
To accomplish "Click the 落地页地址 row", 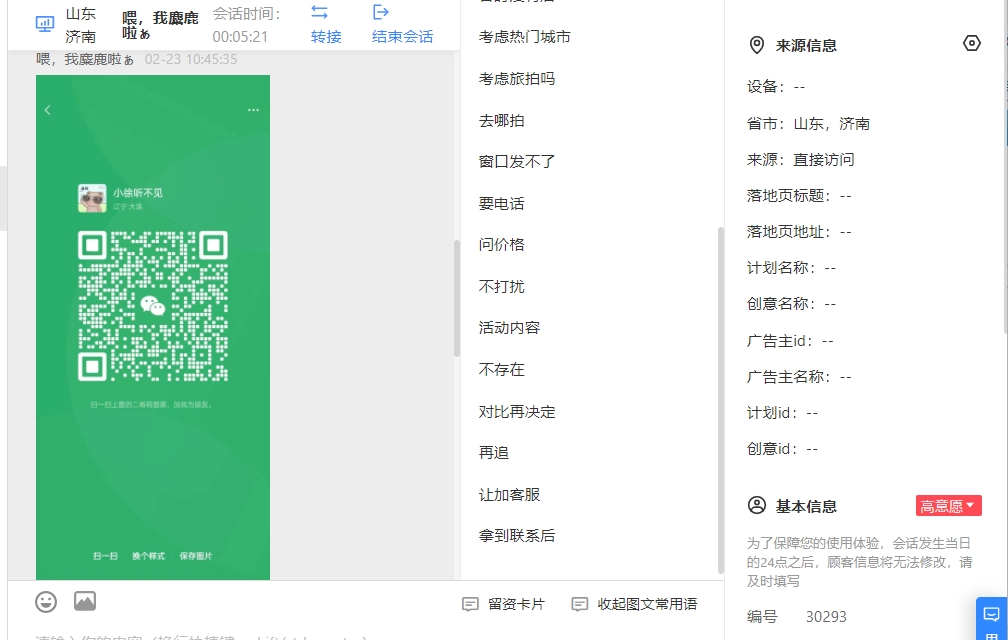I will click(x=799, y=231).
